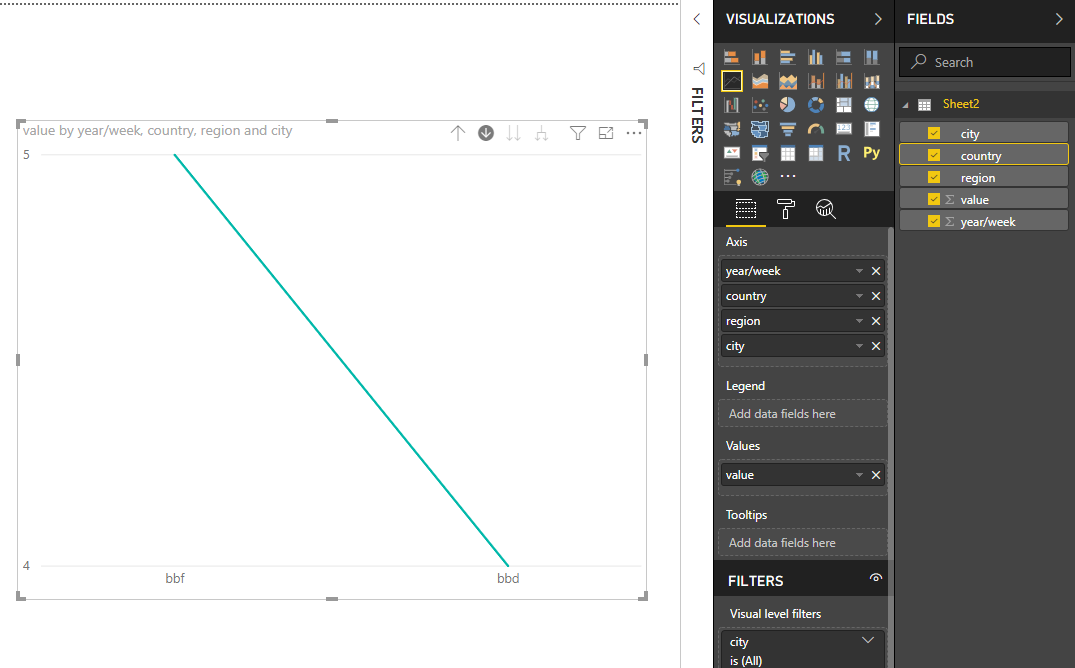Open dropdown for country axis field
The image size is (1075, 668).
click(859, 296)
